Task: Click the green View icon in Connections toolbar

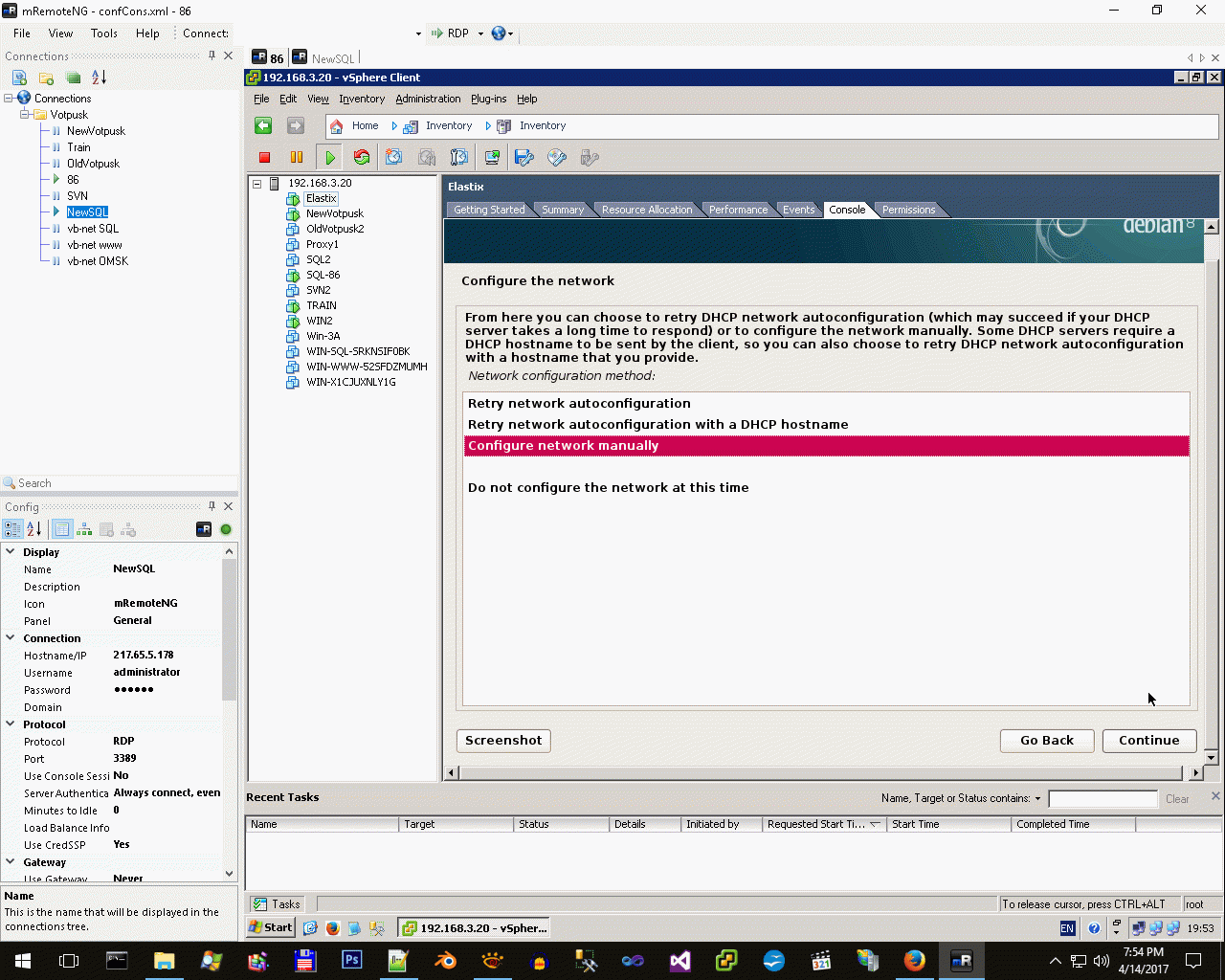Action: pos(73,78)
